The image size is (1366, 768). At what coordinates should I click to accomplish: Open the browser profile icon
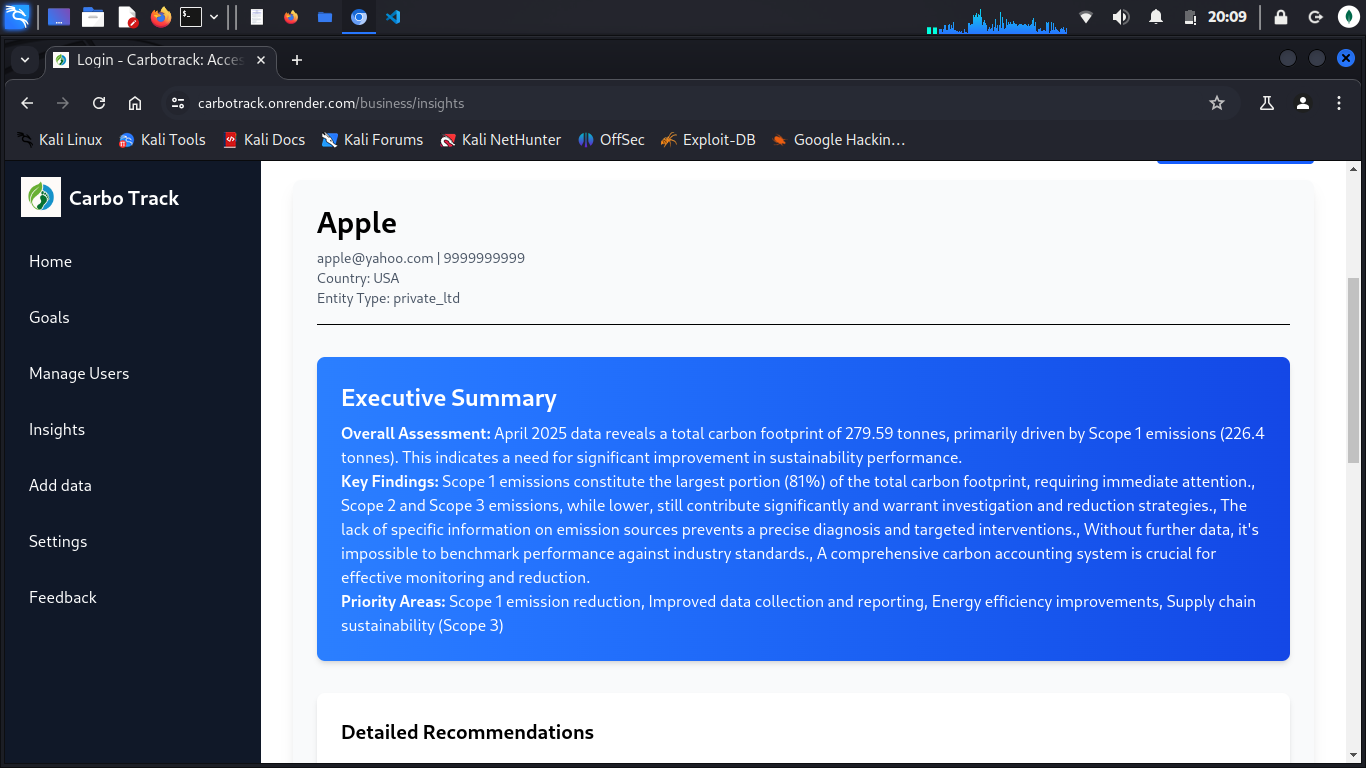point(1303,103)
